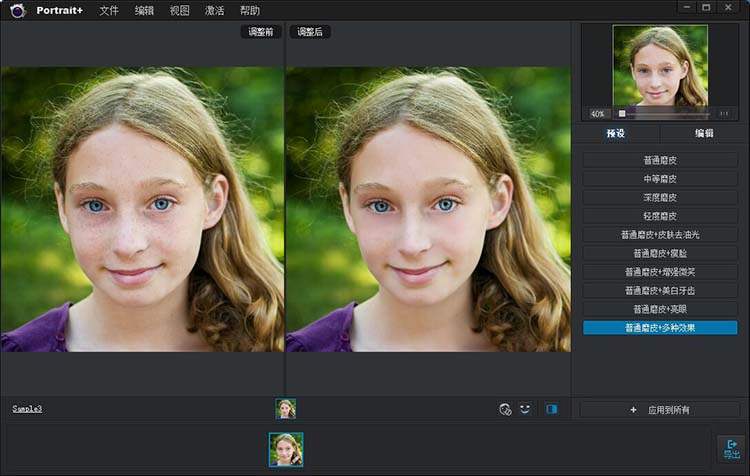Image resolution: width=750 pixels, height=476 pixels.
Task: Click the plus icon on 应用到所有
Action: click(x=633, y=410)
